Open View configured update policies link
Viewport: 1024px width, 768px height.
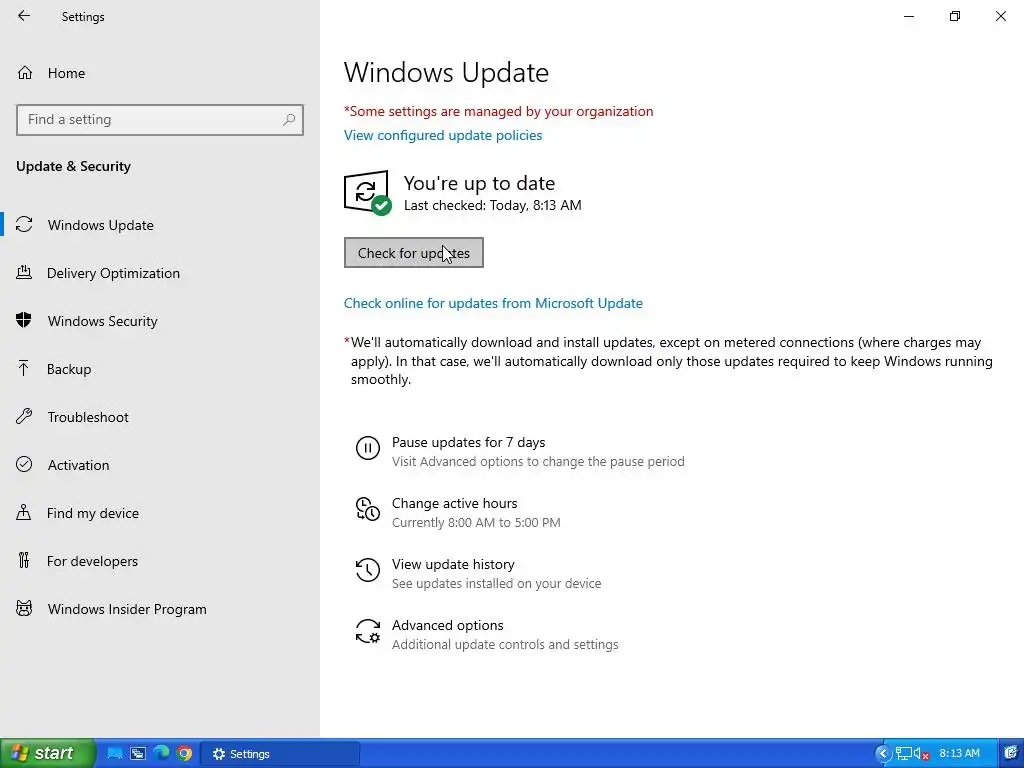pos(443,135)
